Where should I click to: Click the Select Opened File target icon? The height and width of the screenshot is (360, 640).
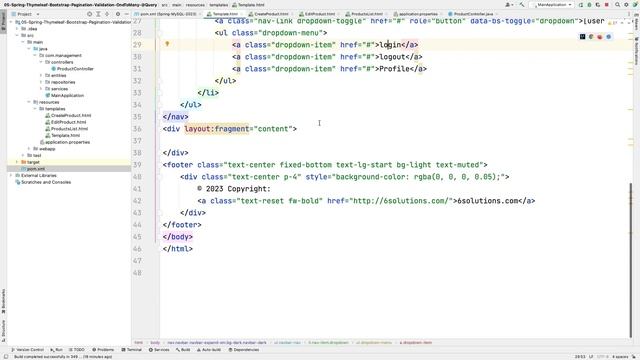pos(89,14)
